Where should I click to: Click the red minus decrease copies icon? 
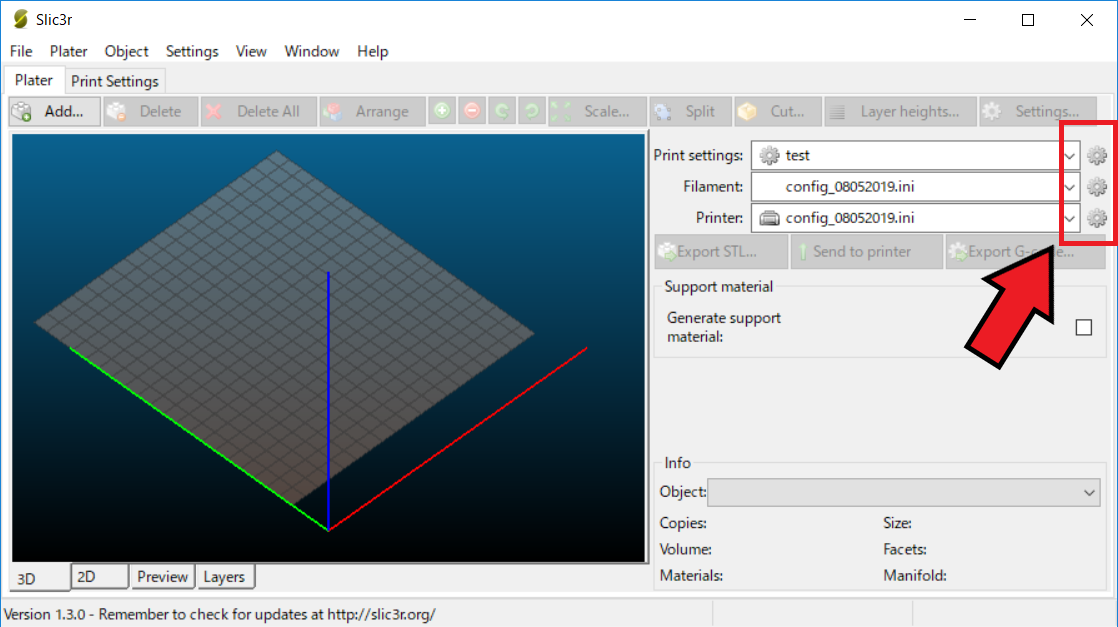[472, 111]
